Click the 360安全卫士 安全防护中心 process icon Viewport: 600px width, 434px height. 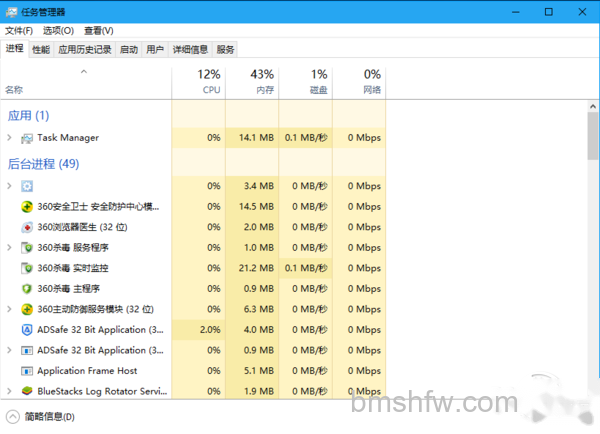click(x=27, y=207)
